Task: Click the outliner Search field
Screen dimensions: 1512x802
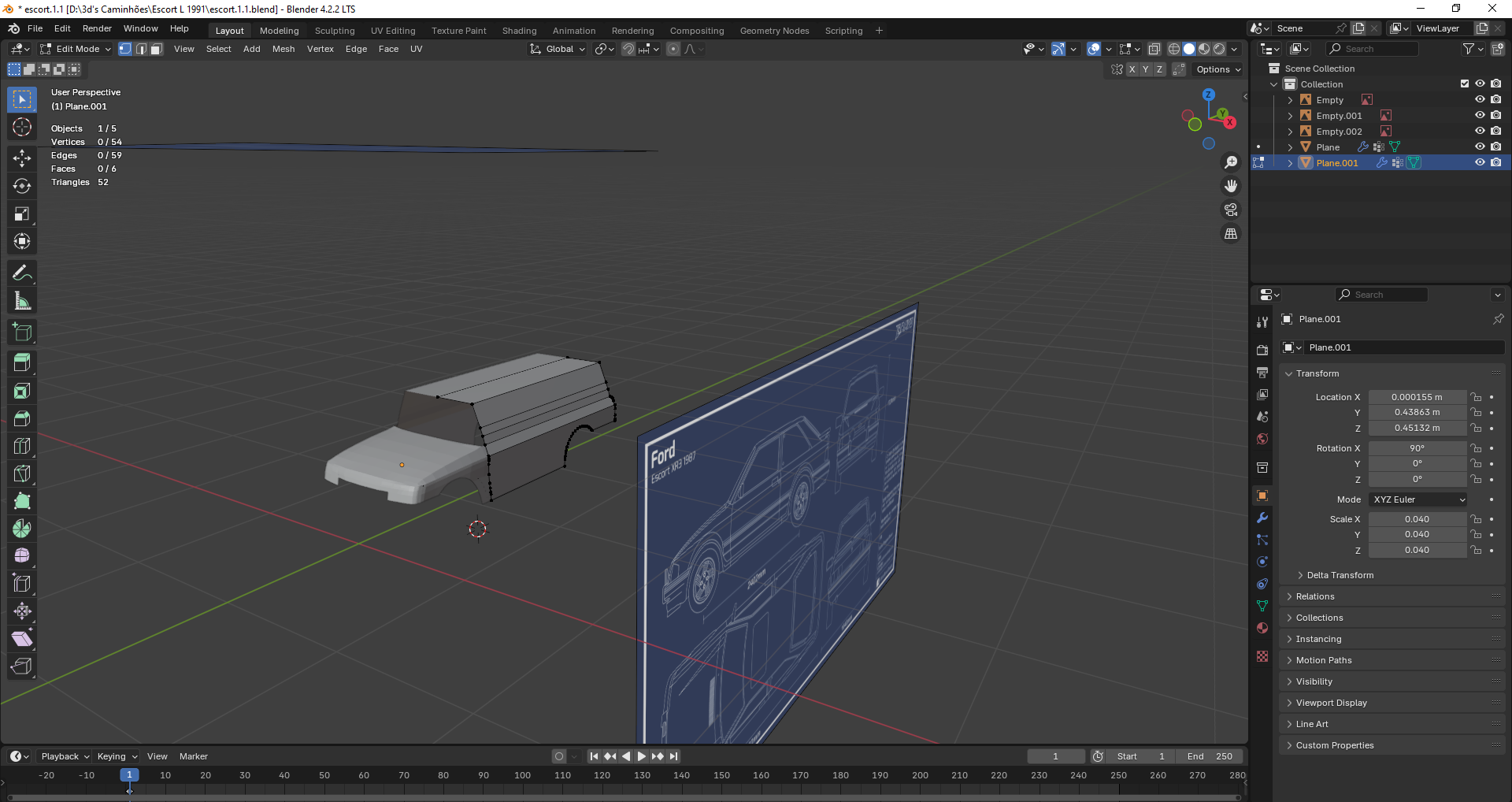Action: click(1373, 49)
